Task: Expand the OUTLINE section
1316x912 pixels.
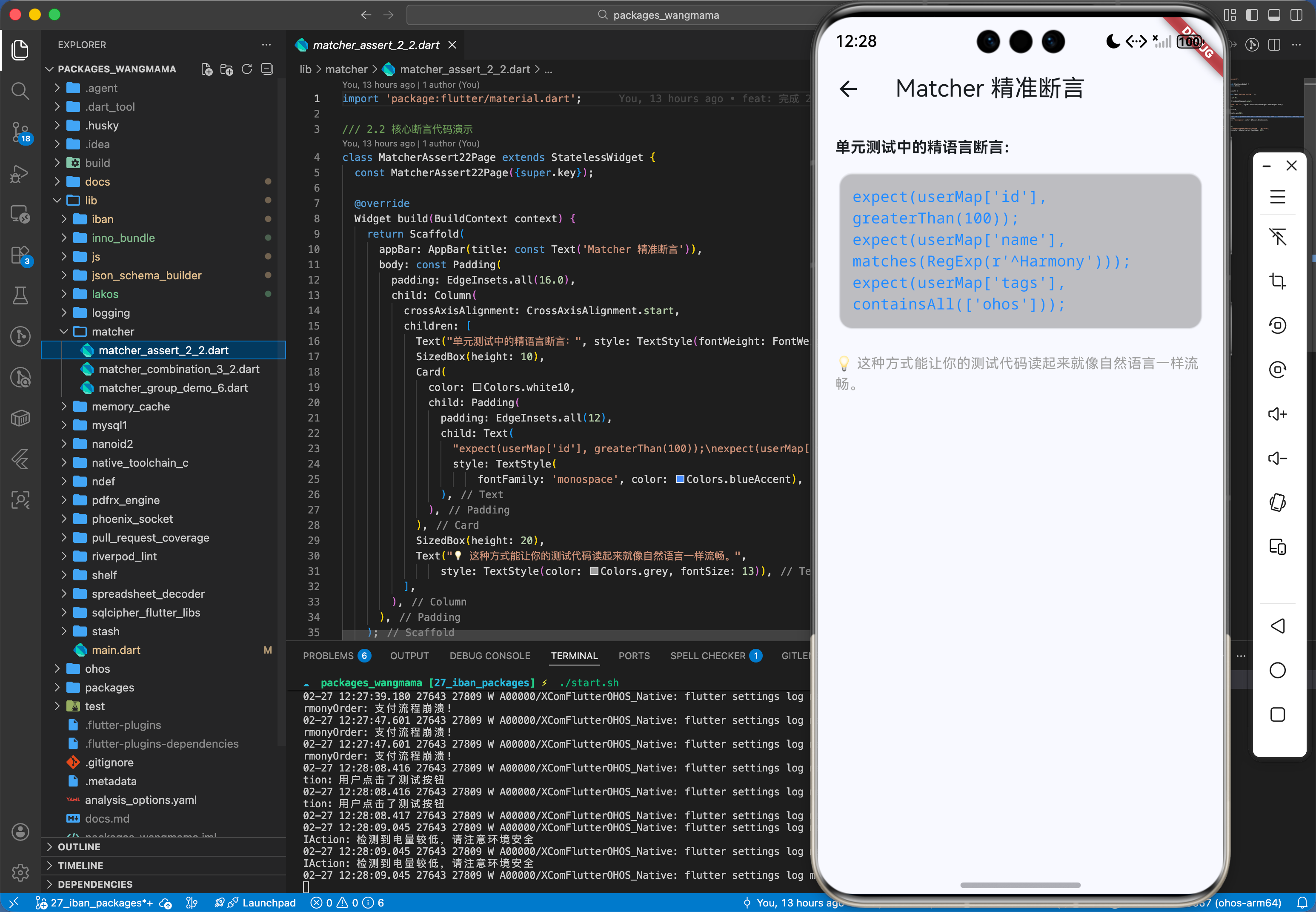Action: click(x=79, y=847)
